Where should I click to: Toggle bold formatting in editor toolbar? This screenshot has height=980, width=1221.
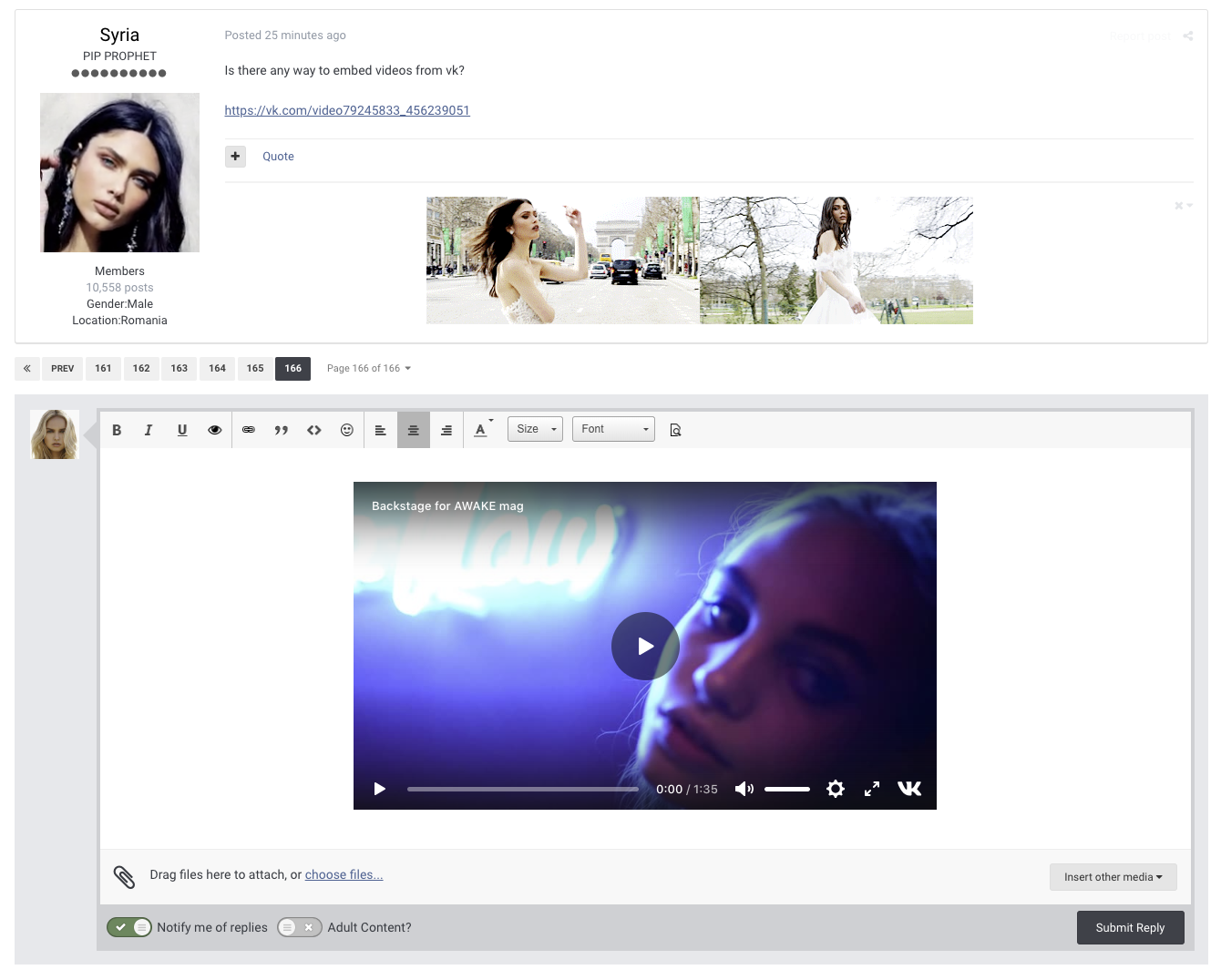point(117,430)
